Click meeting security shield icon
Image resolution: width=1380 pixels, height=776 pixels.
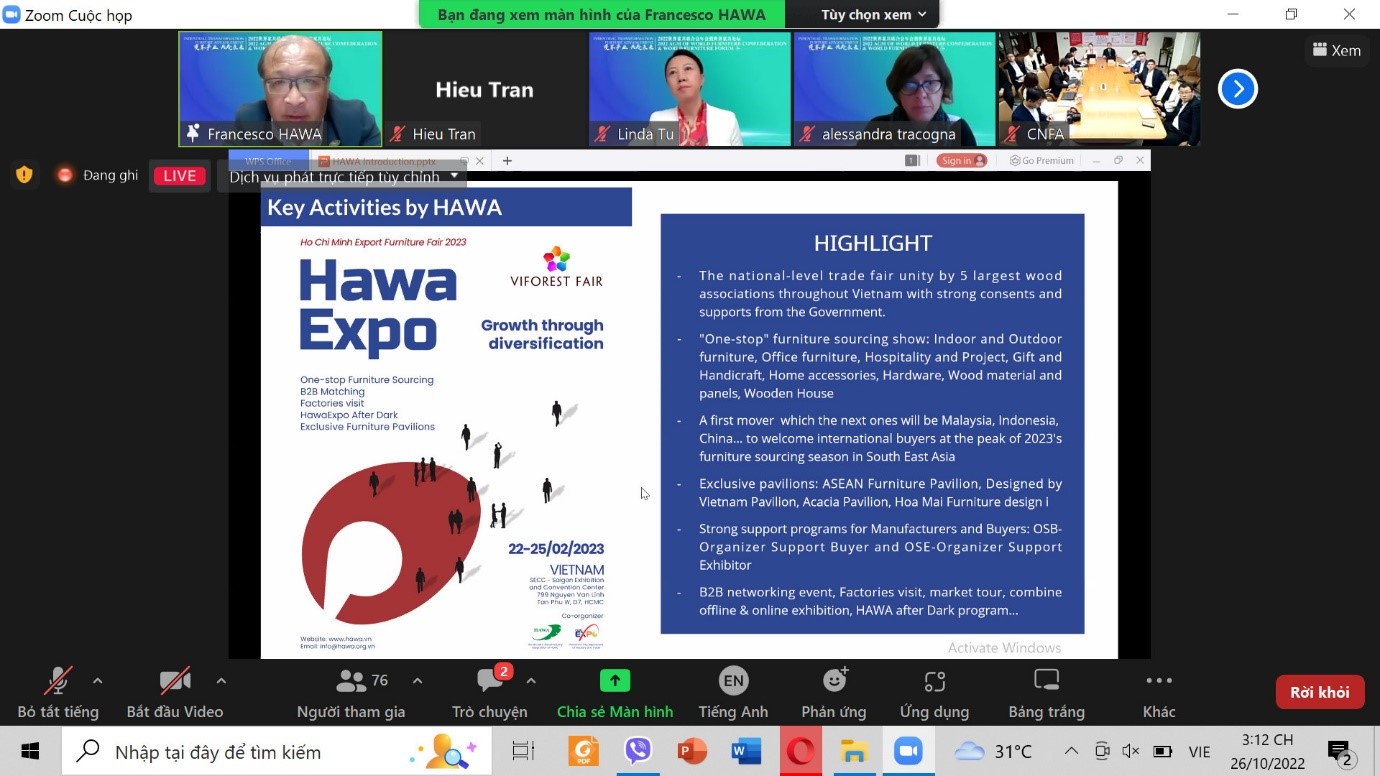click(25, 175)
